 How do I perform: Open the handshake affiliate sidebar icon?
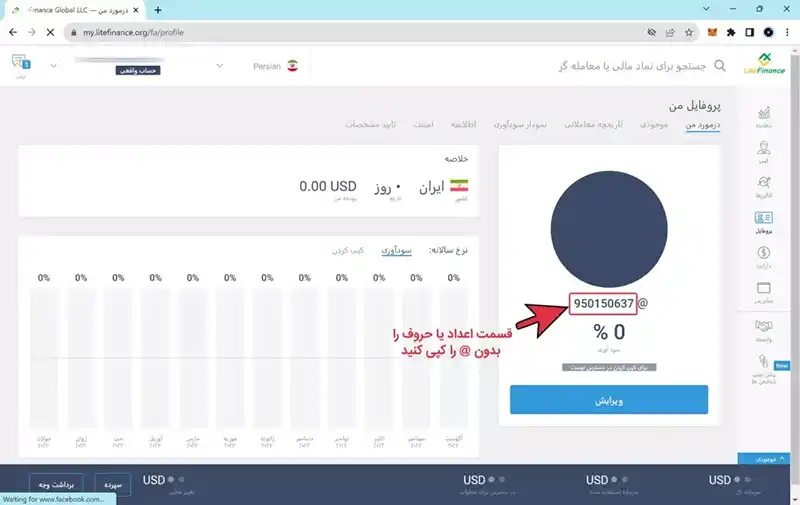tap(764, 330)
